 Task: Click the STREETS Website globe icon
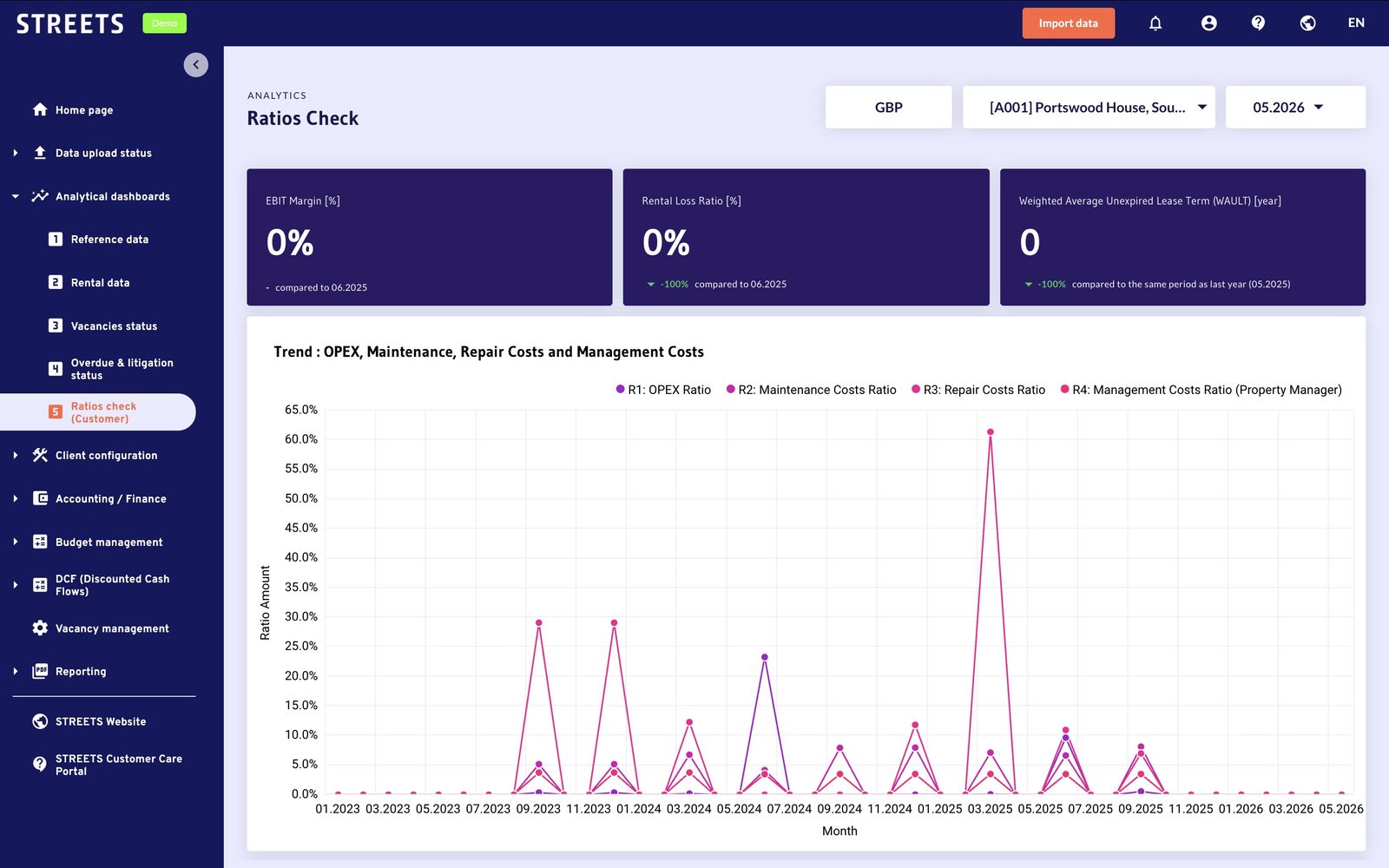pos(40,721)
